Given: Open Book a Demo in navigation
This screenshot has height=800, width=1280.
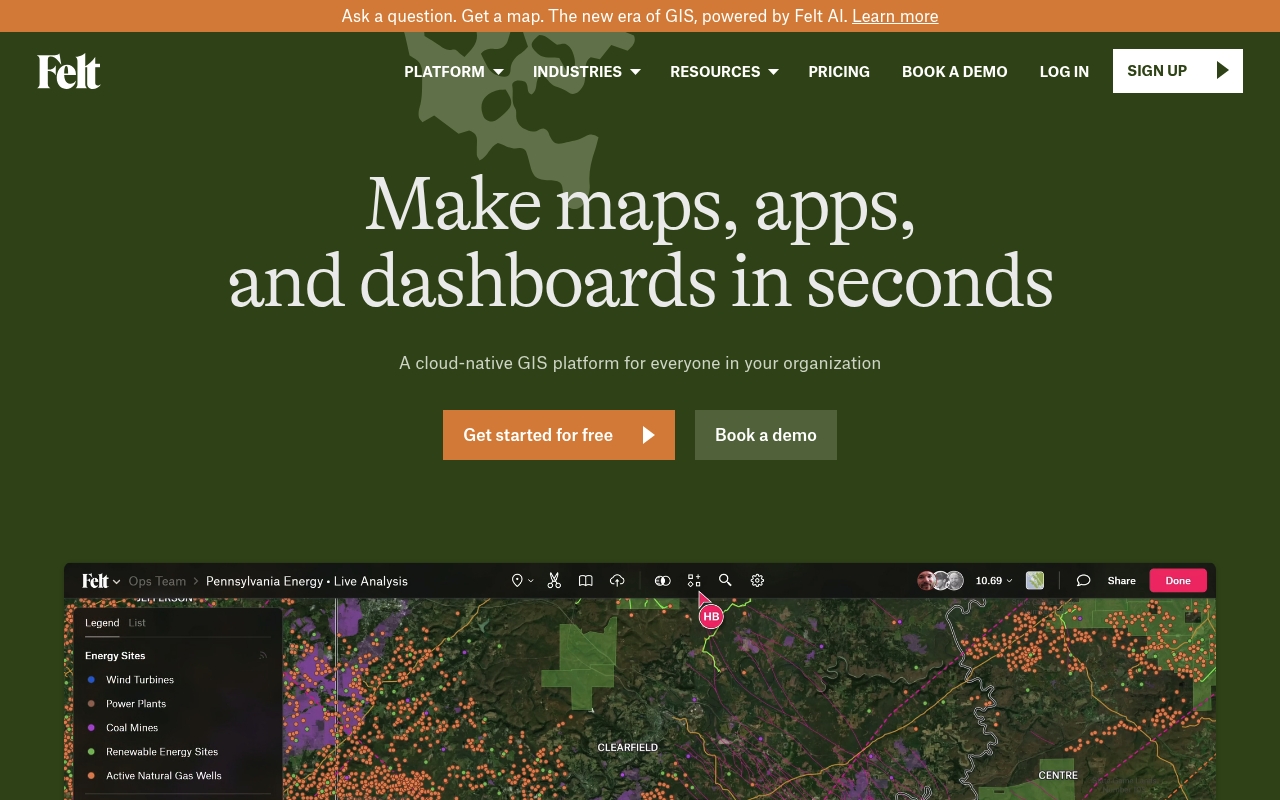Looking at the screenshot, I should click(x=955, y=72).
